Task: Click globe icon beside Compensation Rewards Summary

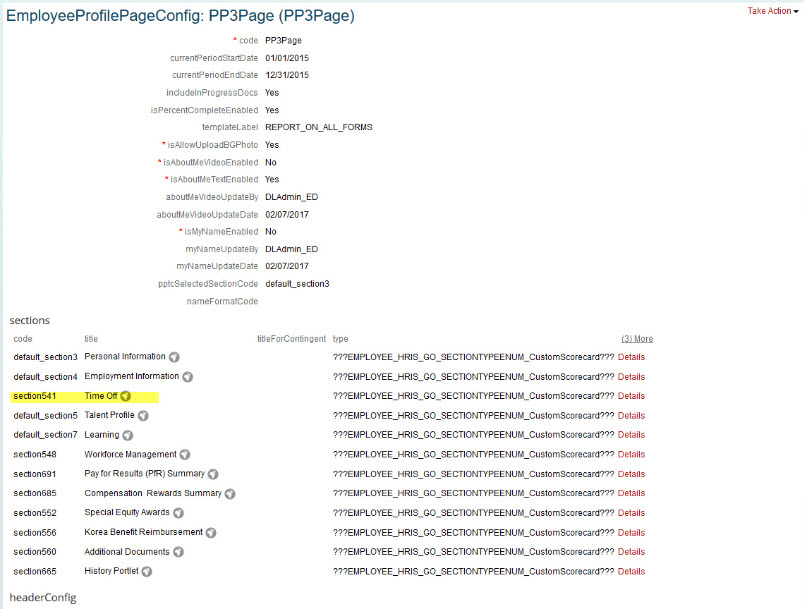Action: 230,494
